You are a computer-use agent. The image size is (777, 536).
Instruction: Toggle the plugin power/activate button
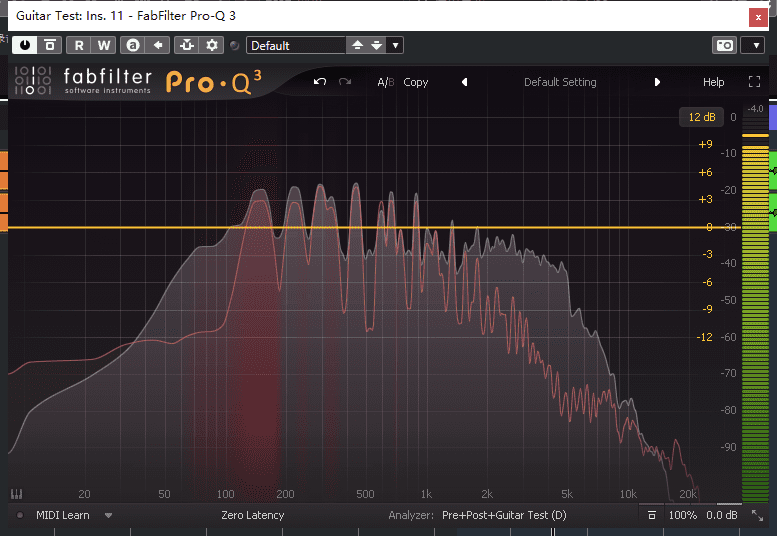(25, 46)
